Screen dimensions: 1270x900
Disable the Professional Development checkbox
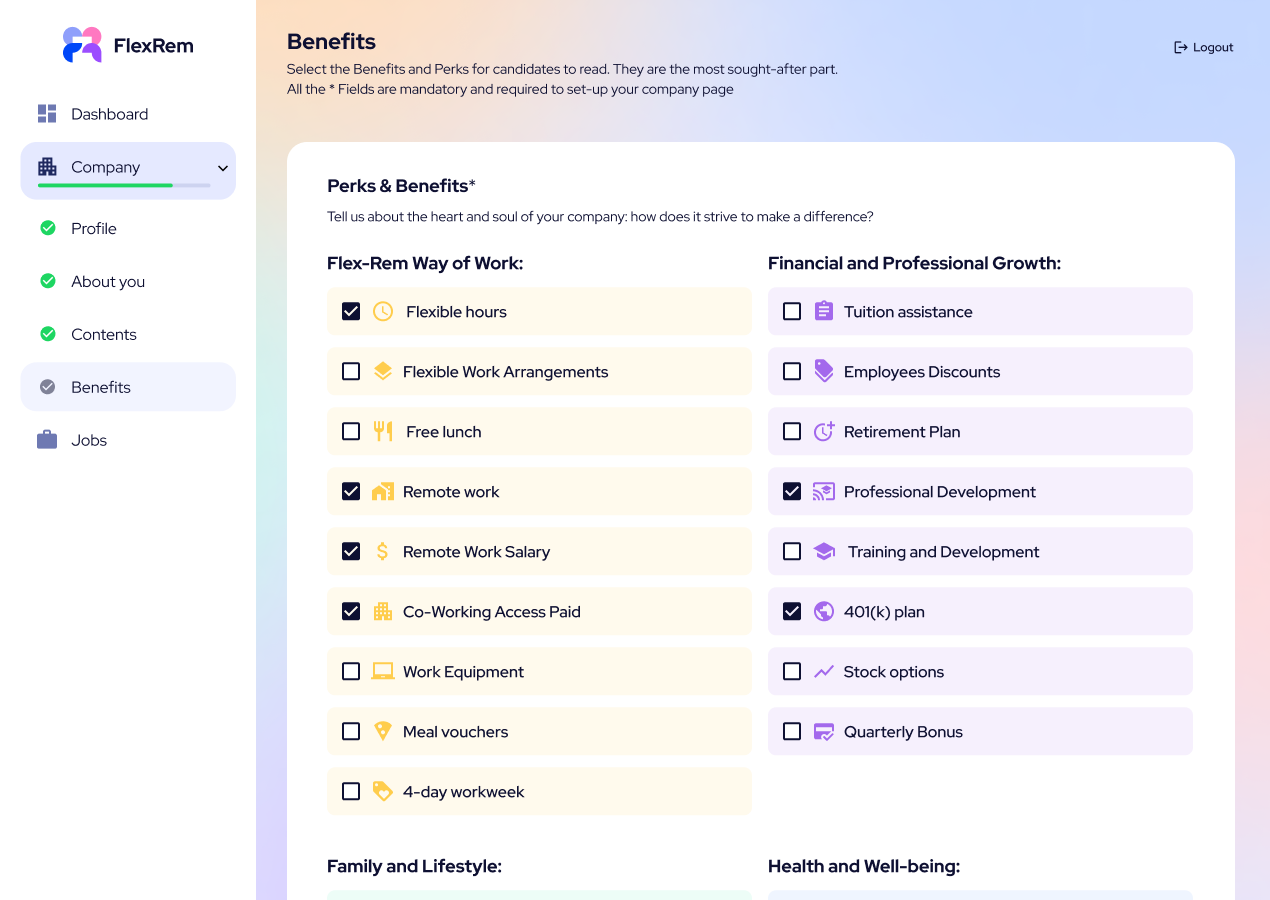pos(792,491)
